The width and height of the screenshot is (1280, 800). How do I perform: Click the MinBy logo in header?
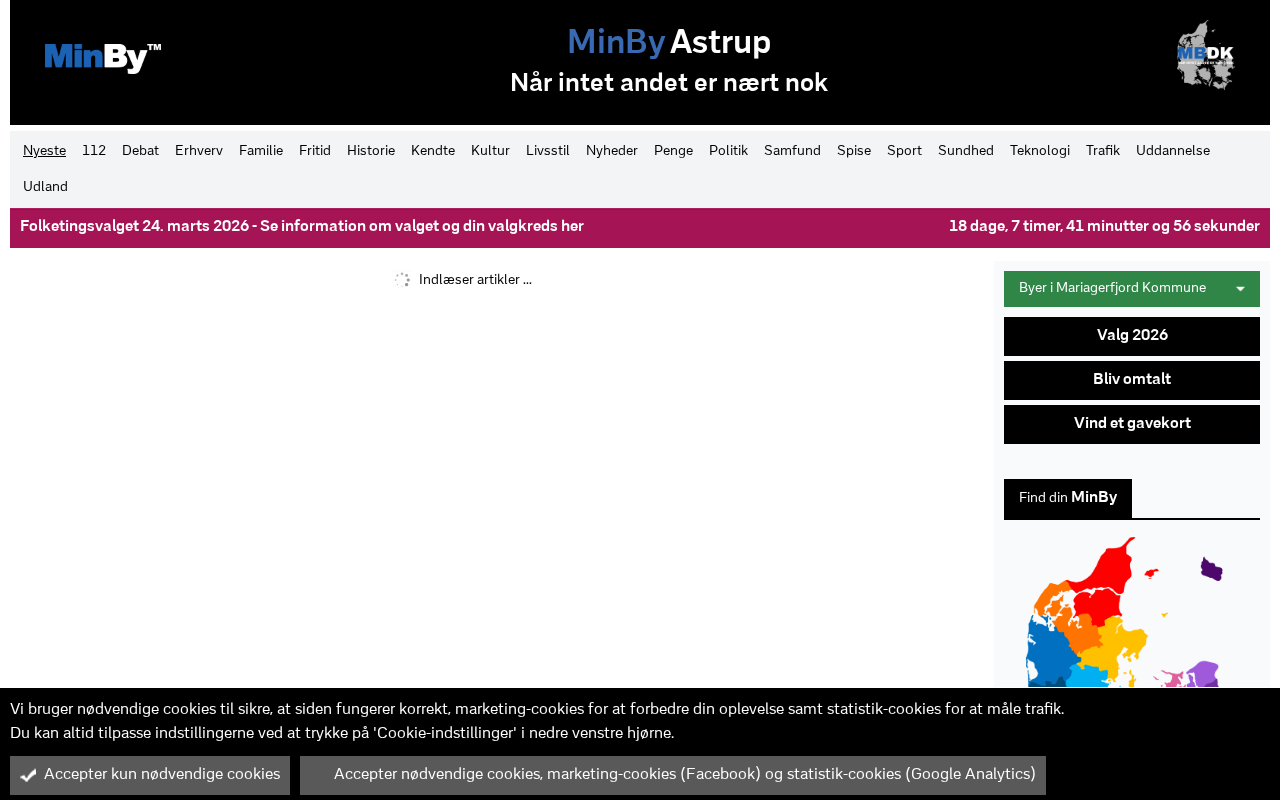(x=103, y=58)
